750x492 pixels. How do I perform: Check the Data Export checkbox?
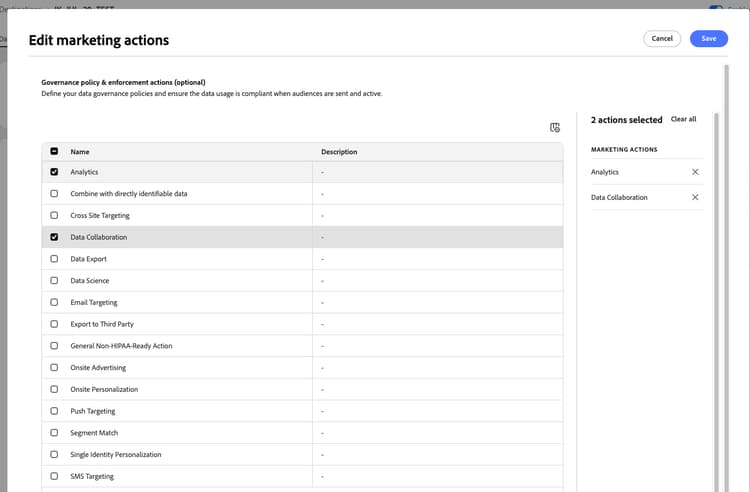pos(54,259)
